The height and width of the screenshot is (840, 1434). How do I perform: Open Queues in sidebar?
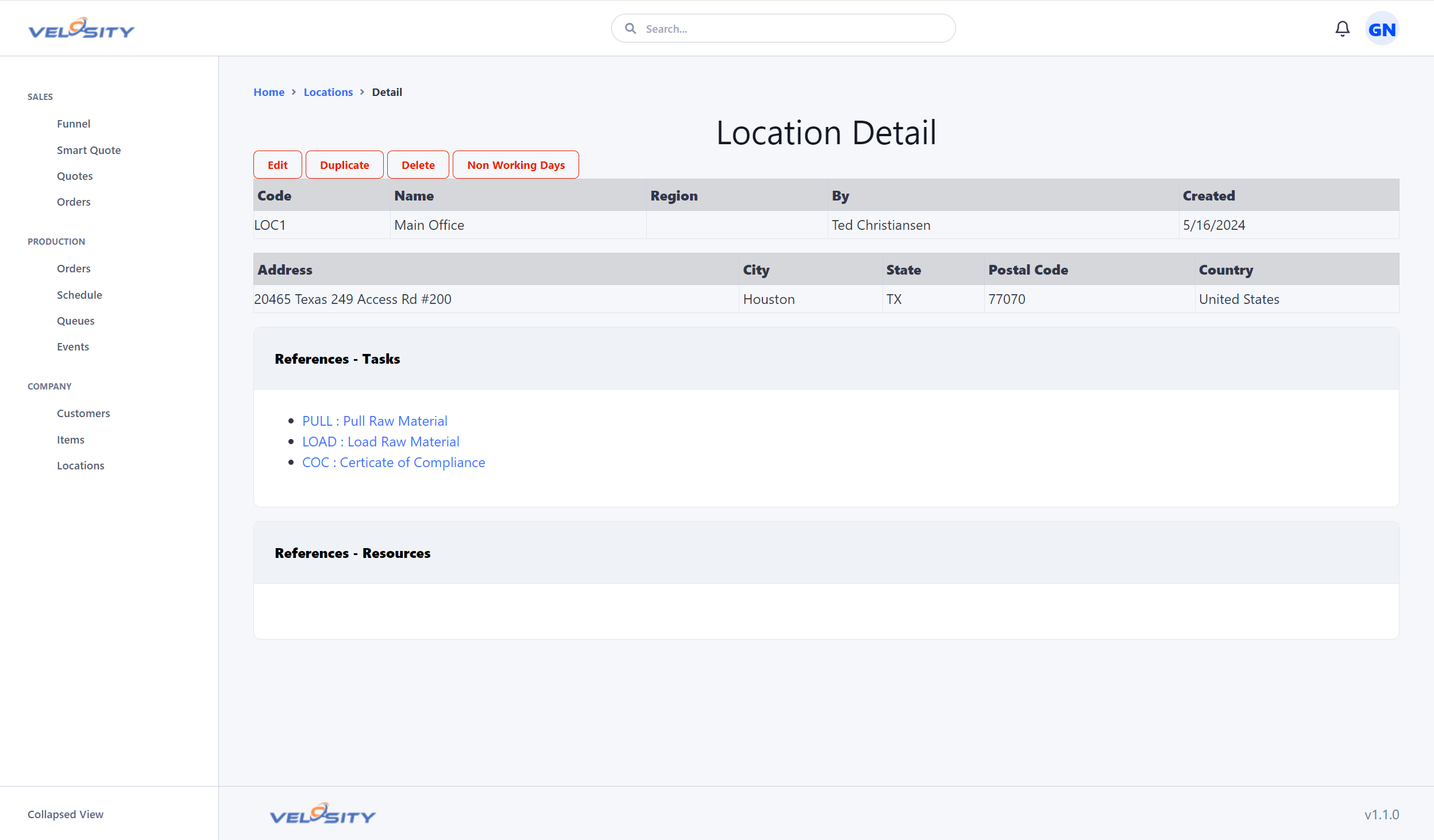point(75,321)
